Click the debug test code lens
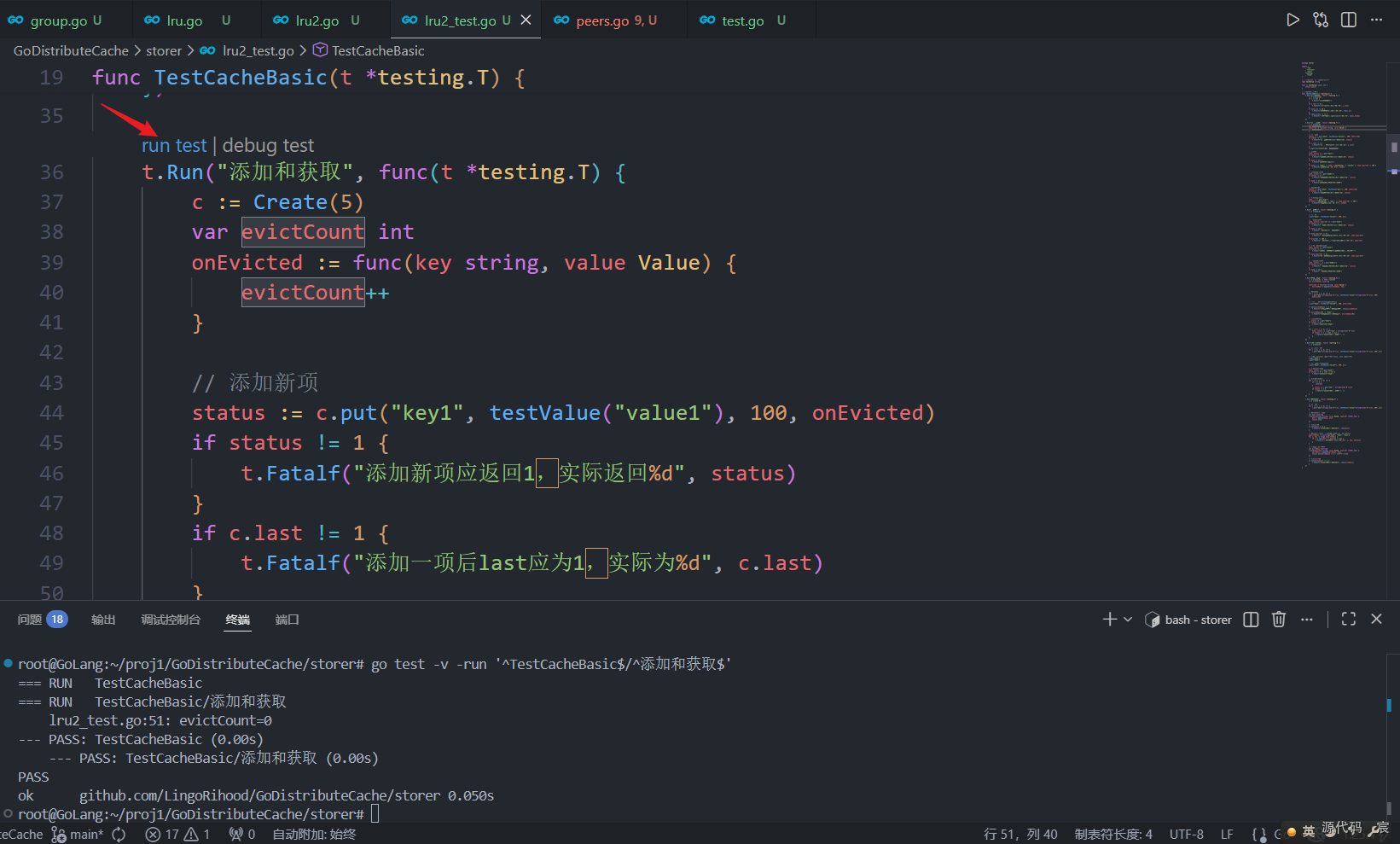This screenshot has height=844, width=1400. tap(268, 145)
